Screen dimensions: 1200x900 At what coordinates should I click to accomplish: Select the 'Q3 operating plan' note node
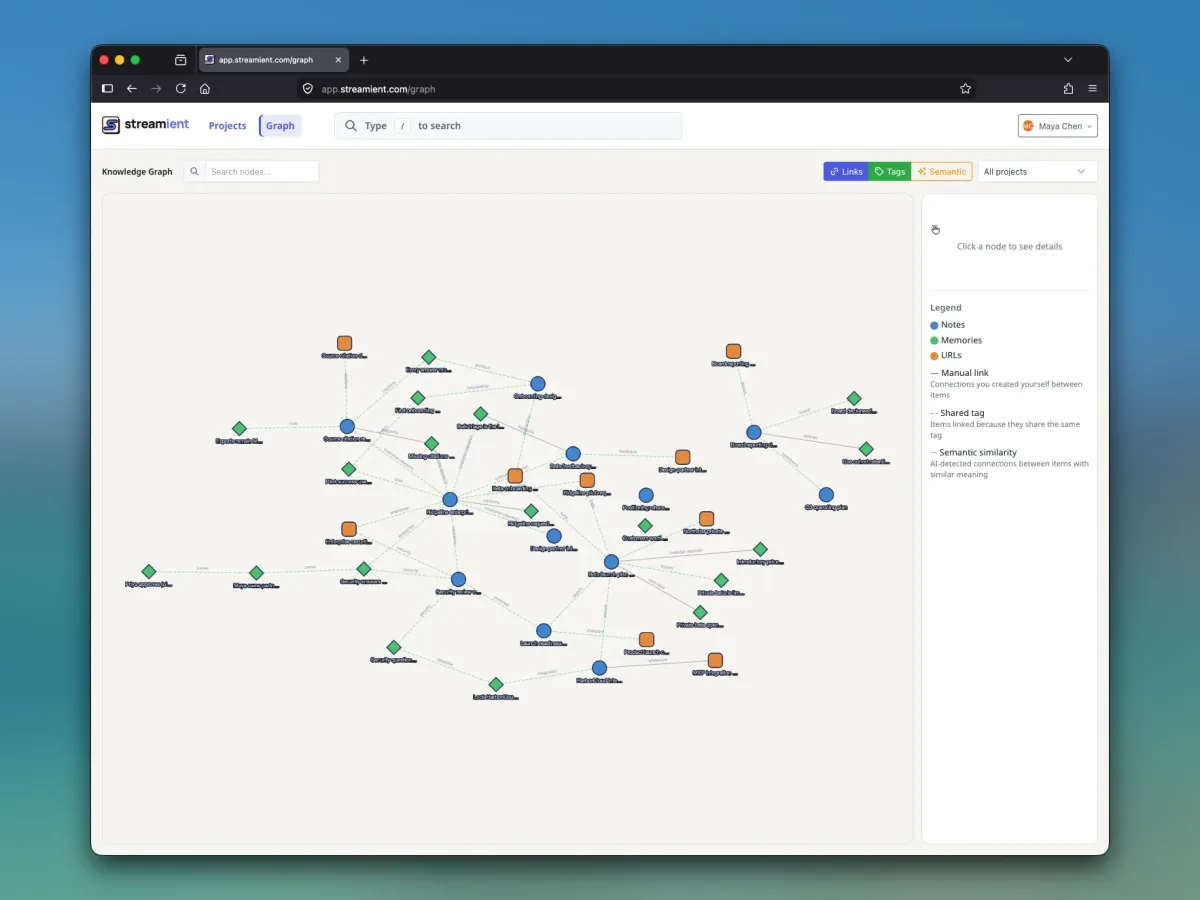826,495
